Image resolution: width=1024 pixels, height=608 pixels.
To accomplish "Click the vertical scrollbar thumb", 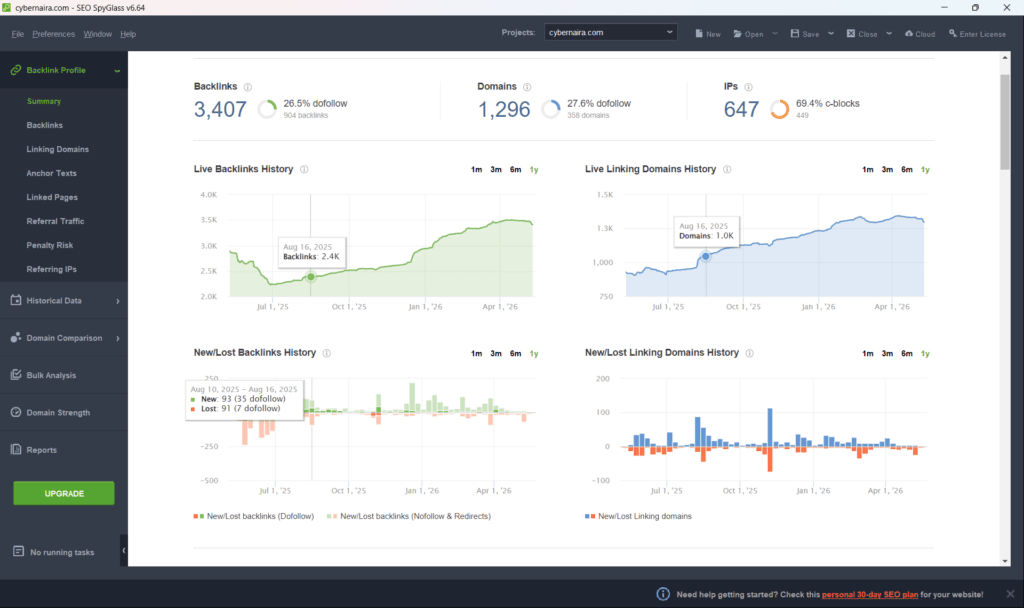I will click(x=1004, y=121).
